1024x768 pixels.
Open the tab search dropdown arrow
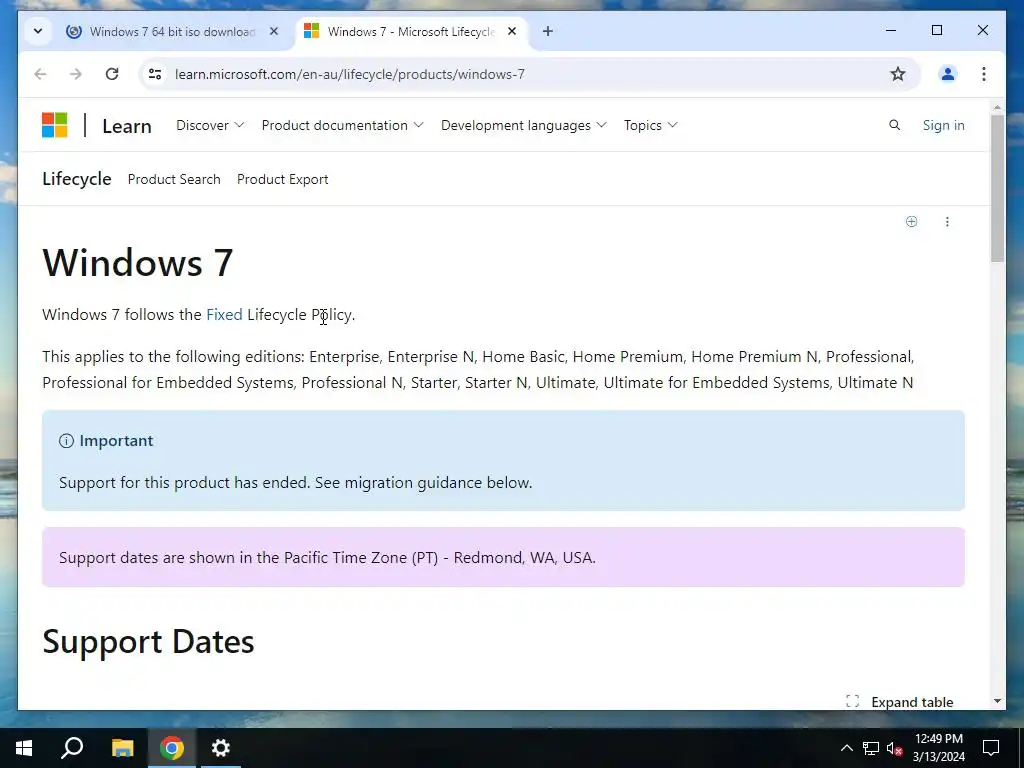38,31
